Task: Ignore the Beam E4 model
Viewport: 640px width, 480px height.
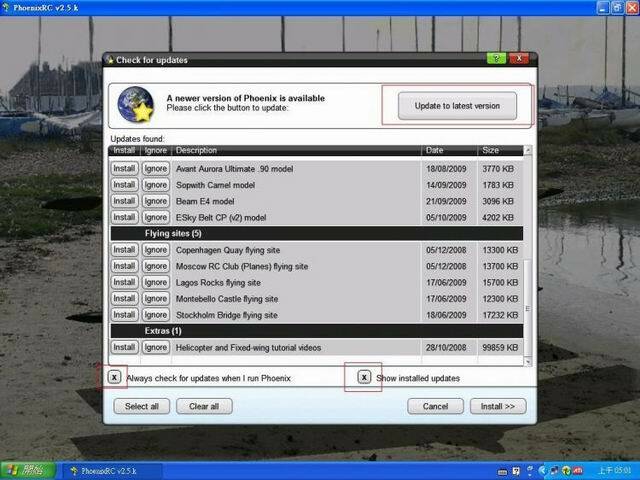Action: coord(156,201)
